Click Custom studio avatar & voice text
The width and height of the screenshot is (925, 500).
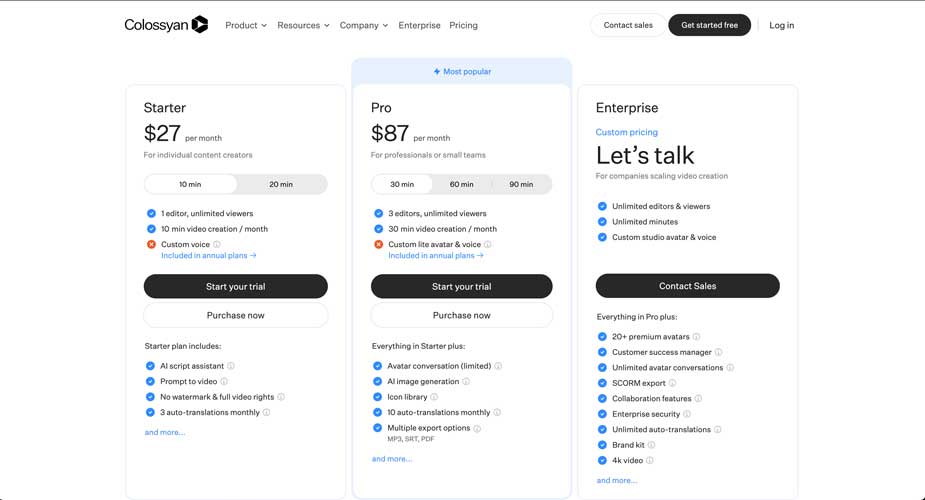pyautogui.click(x=664, y=237)
